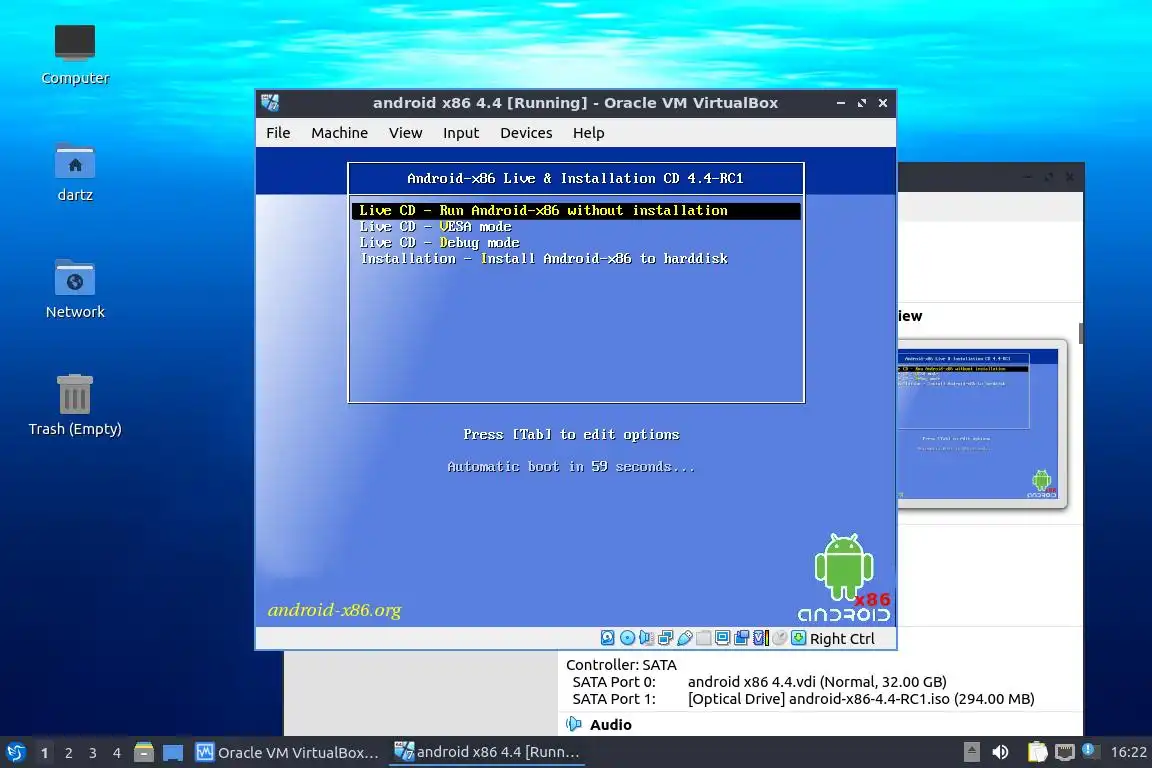
Task: Open the file manager taskbar icon
Action: (x=144, y=753)
